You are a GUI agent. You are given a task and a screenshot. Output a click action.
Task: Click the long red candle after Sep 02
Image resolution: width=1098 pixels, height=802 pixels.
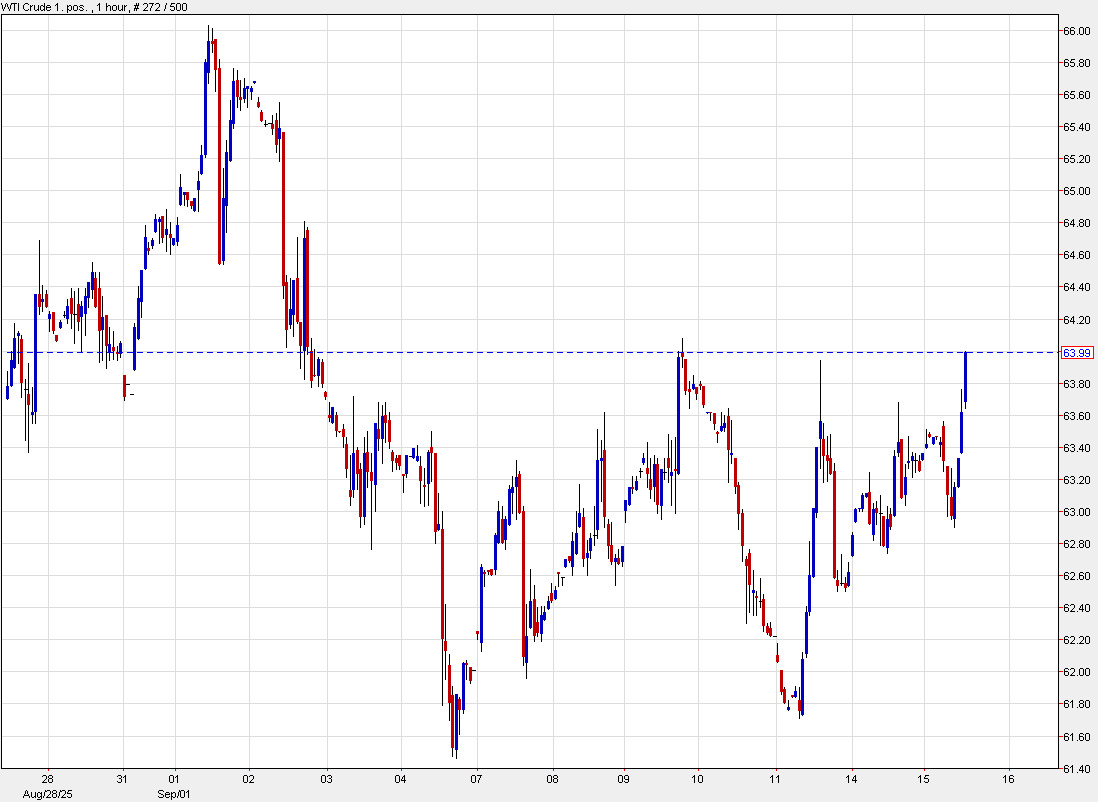click(284, 220)
